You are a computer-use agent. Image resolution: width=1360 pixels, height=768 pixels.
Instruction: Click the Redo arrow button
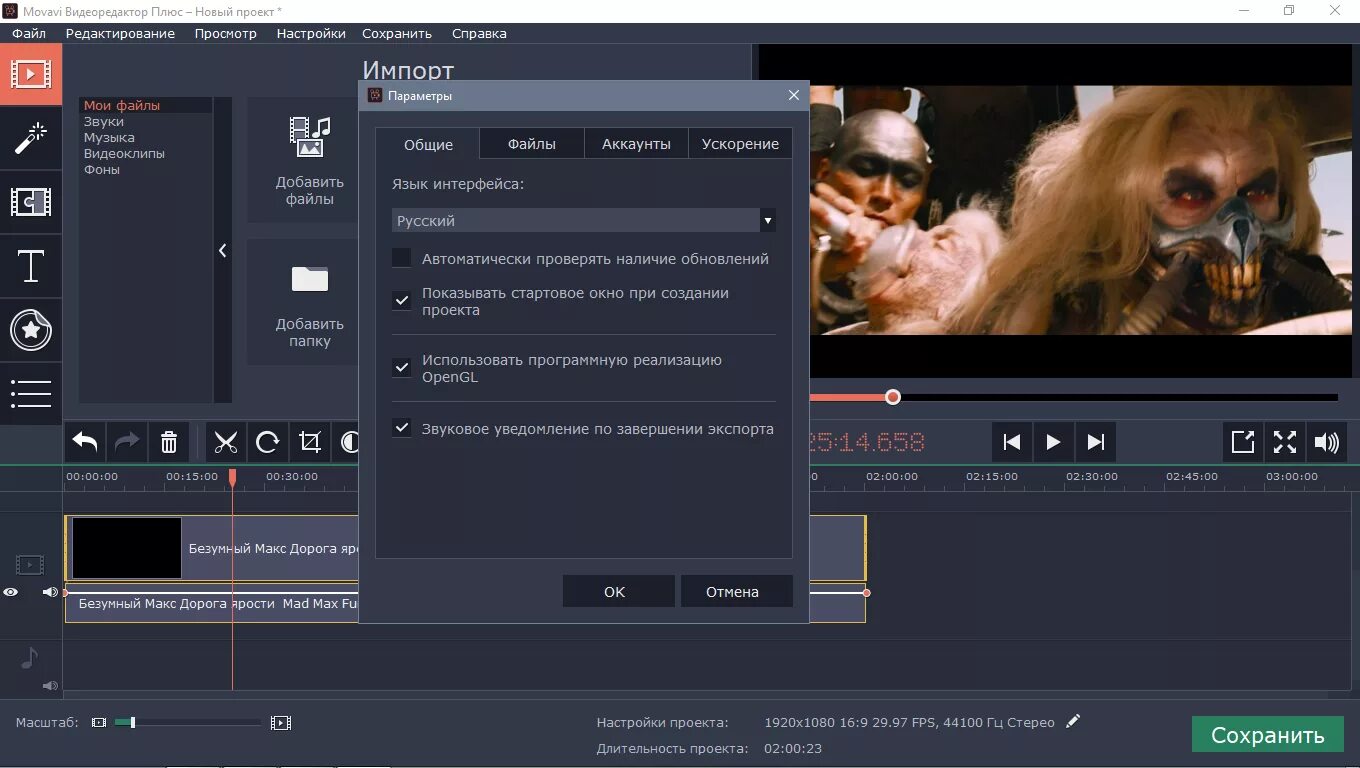pyautogui.click(x=127, y=442)
